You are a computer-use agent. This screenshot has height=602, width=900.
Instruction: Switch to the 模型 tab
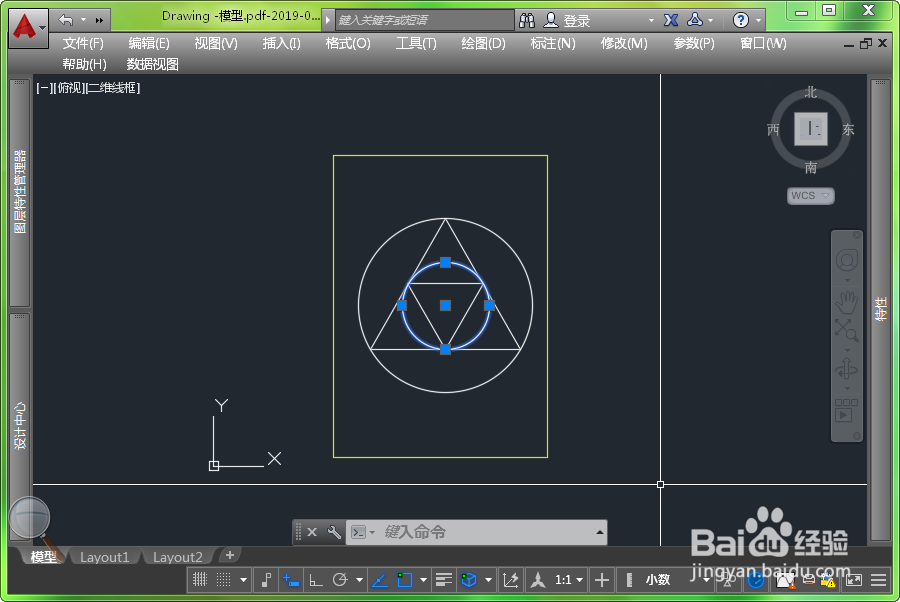click(x=43, y=557)
